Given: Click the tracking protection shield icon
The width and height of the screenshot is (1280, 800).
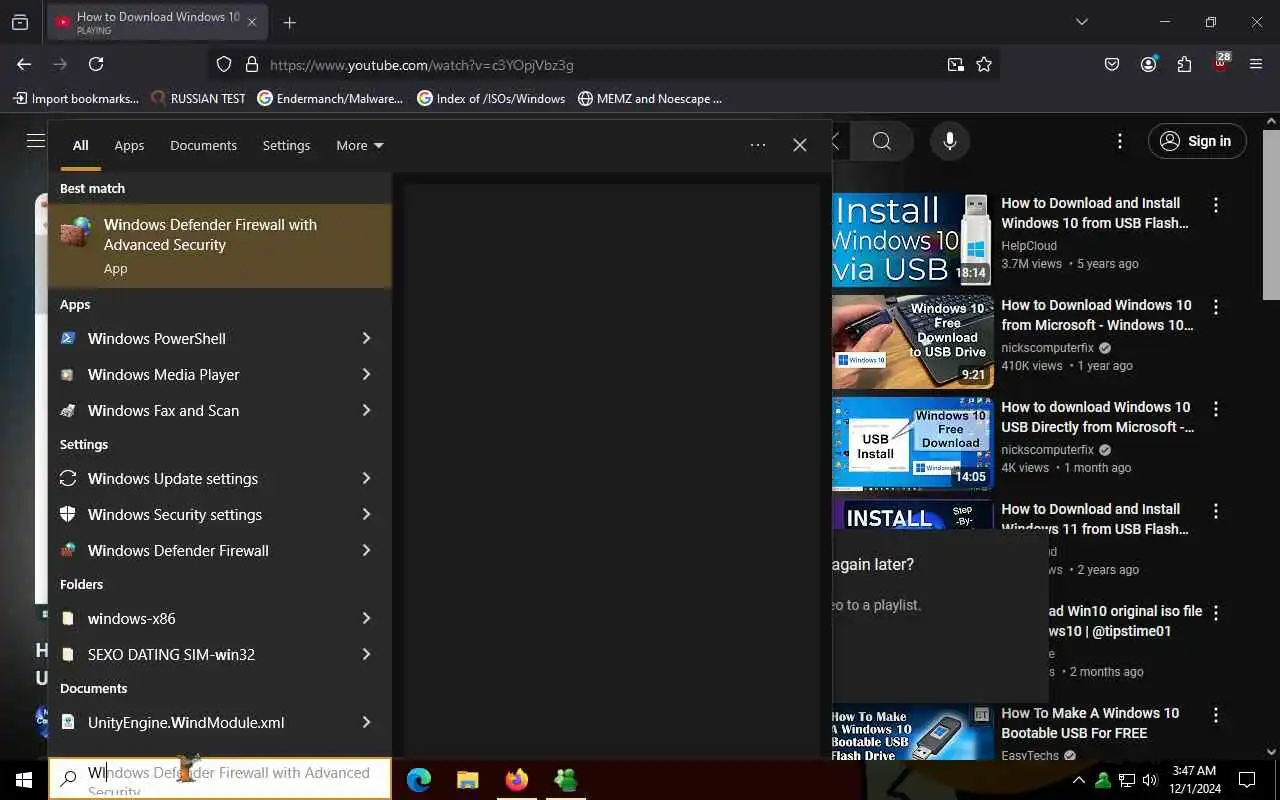Looking at the screenshot, I should click(224, 64).
